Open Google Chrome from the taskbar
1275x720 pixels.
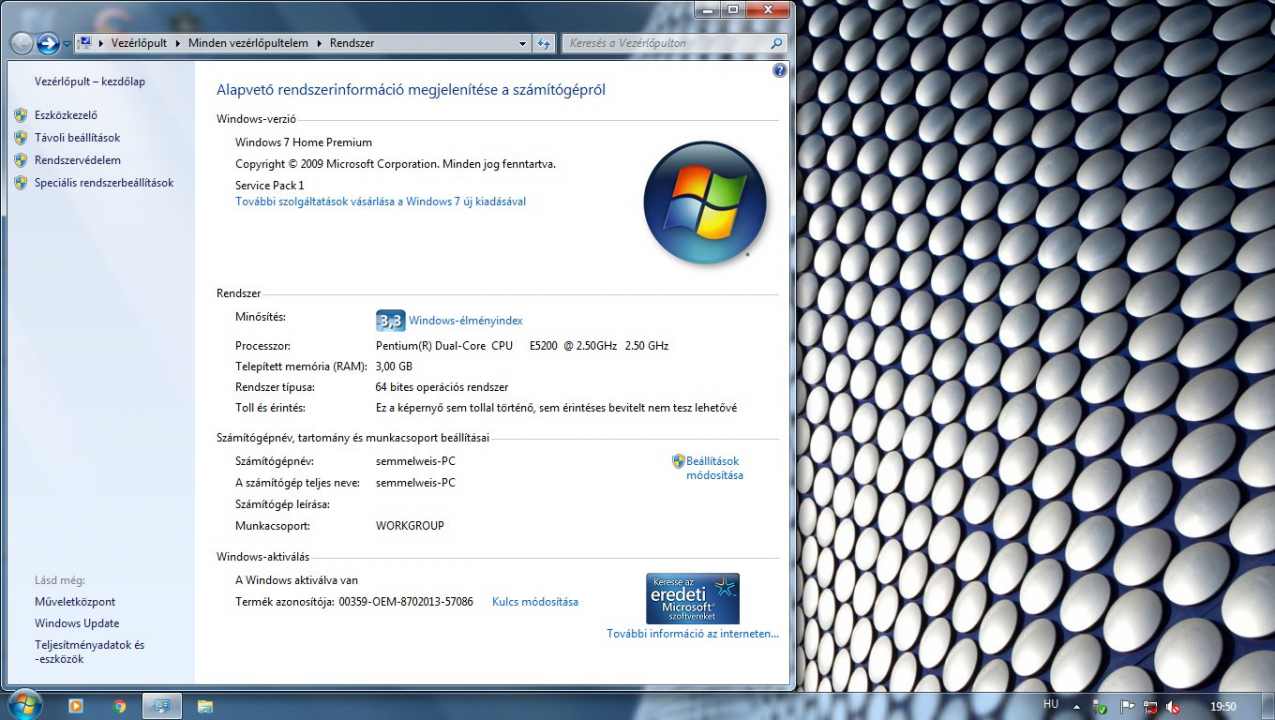[120, 706]
